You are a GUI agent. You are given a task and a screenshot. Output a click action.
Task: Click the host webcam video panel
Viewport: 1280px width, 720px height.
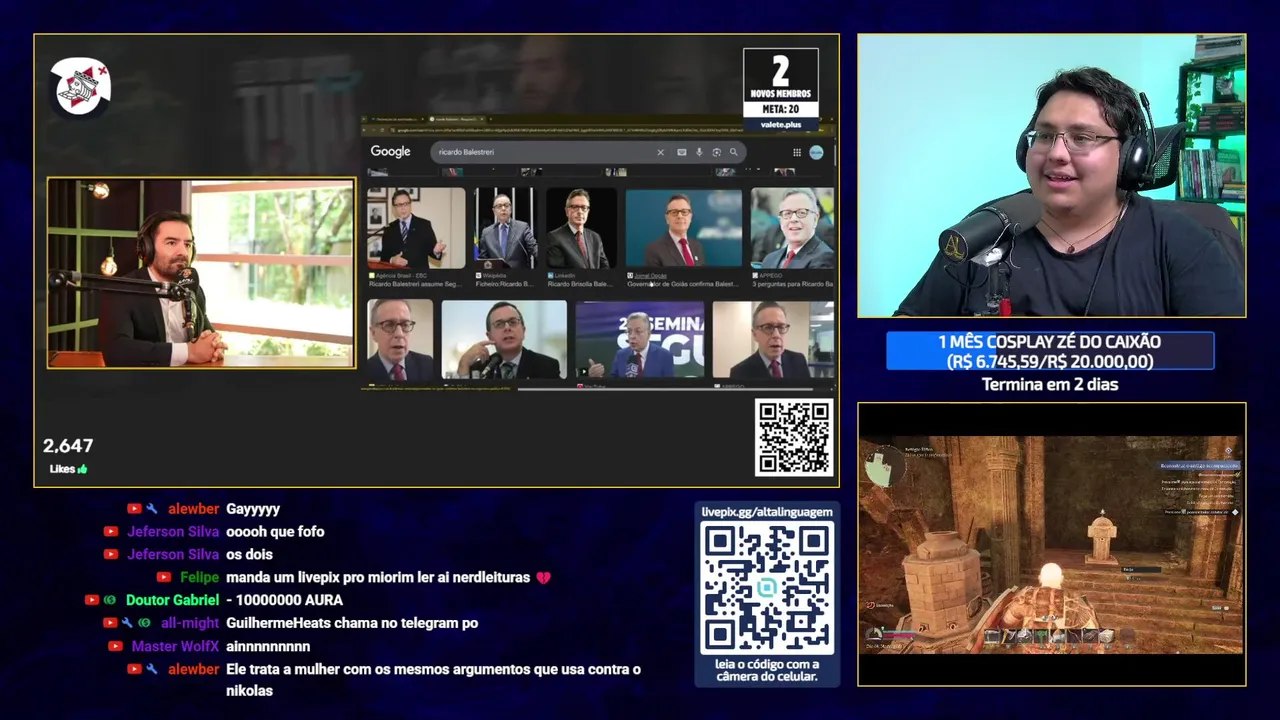click(x=1051, y=176)
